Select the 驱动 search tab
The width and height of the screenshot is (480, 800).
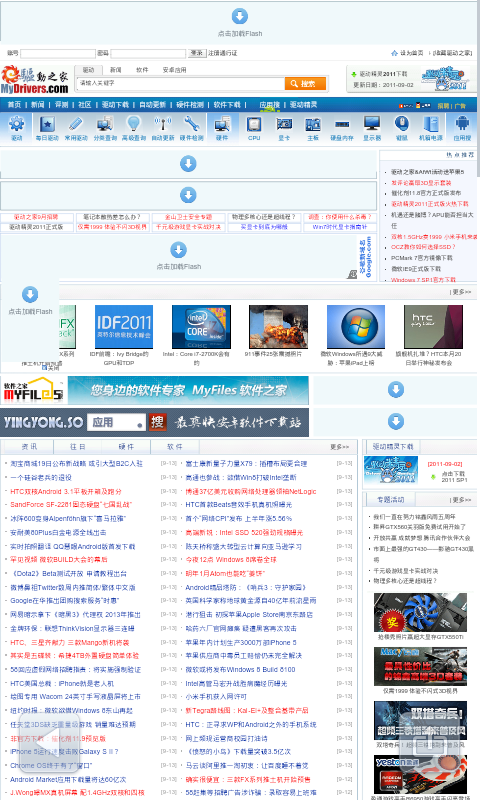pos(88,70)
